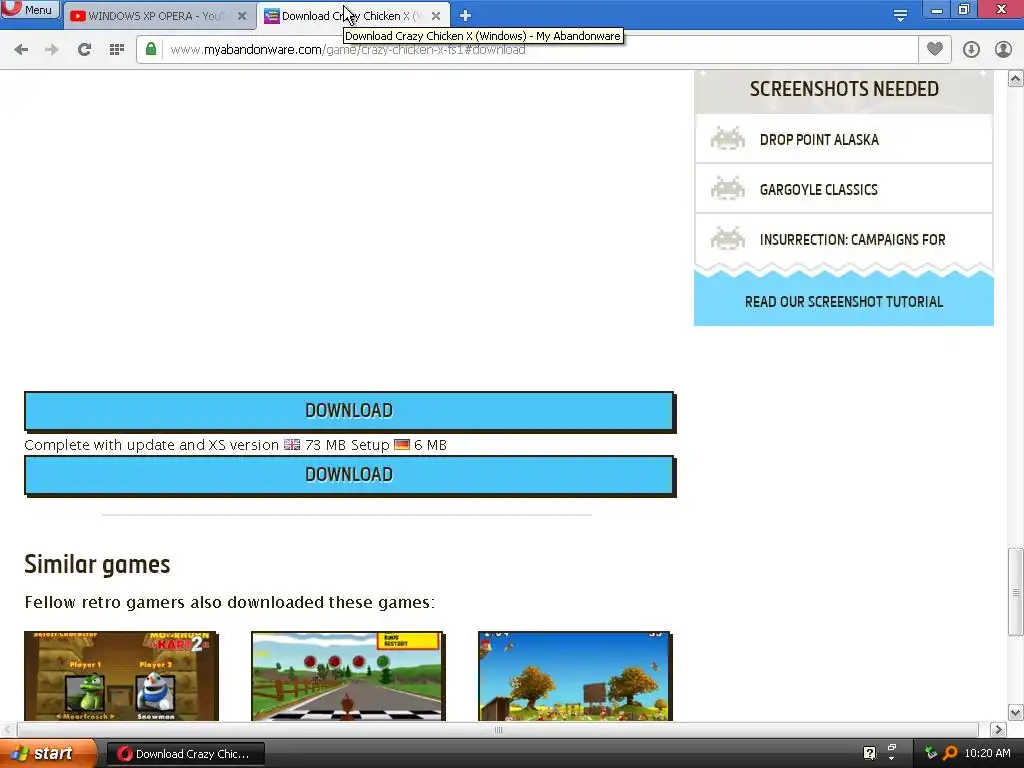This screenshot has width=1024, height=768.
Task: Open GARGOYLE CLASSICS game link
Action: [x=818, y=189]
